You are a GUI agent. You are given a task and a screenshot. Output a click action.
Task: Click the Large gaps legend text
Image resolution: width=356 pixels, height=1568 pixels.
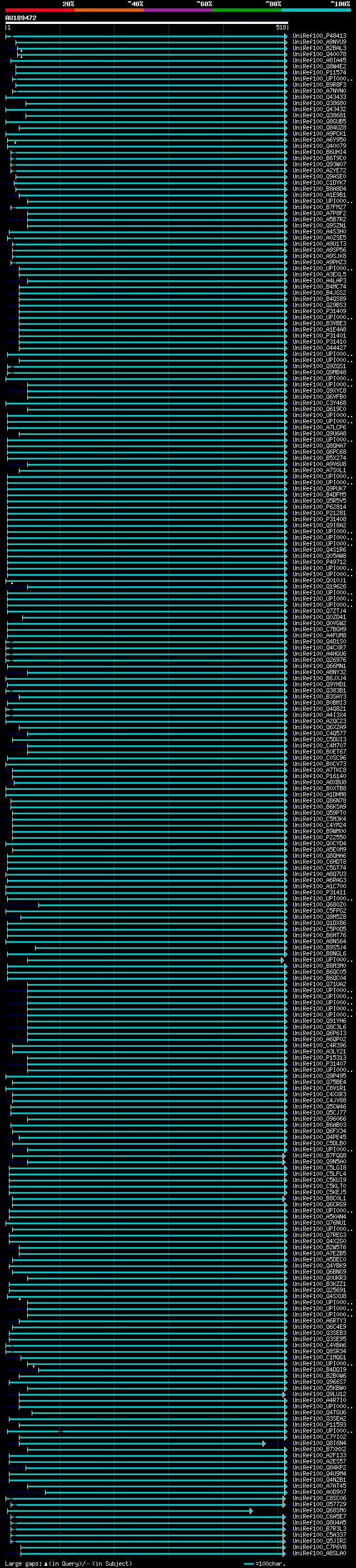[68, 1564]
